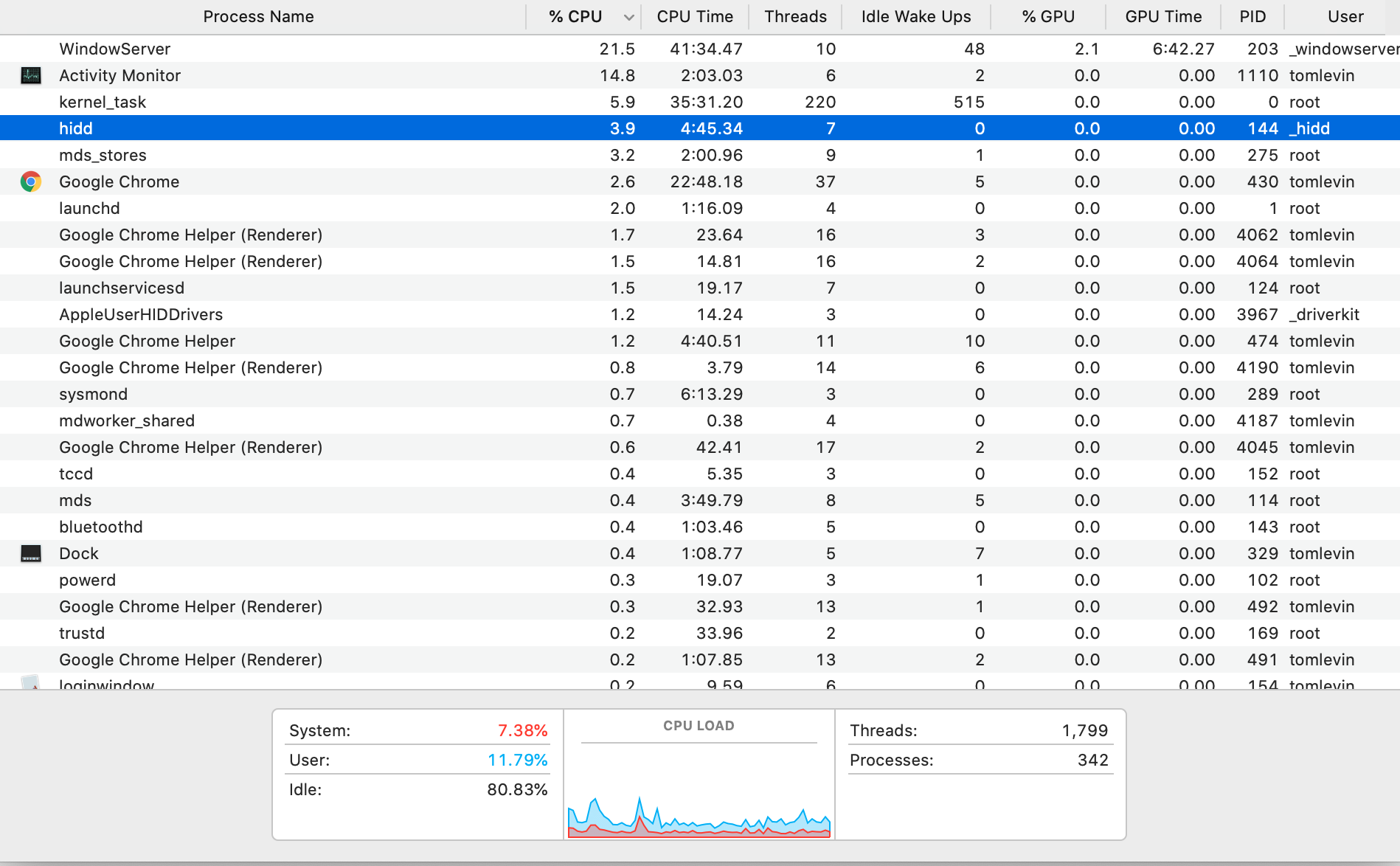This screenshot has height=866, width=1400.
Task: Click CPU Time value 22:48.18
Action: [706, 181]
